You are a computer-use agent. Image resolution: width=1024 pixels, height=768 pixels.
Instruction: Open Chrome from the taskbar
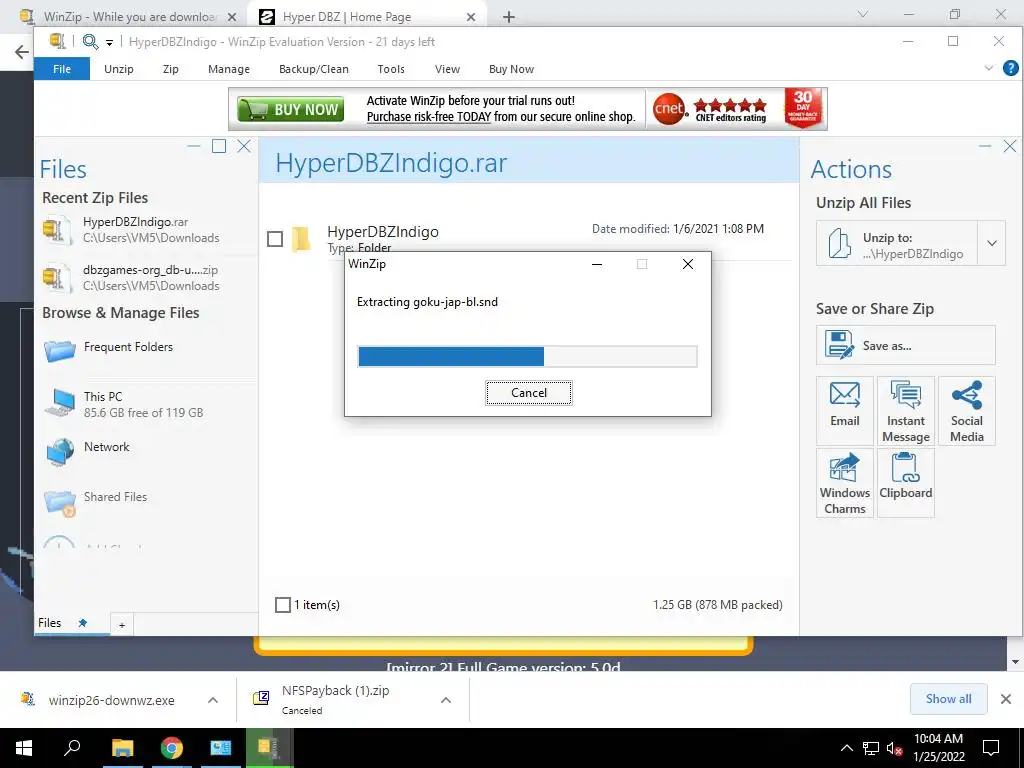(x=172, y=748)
